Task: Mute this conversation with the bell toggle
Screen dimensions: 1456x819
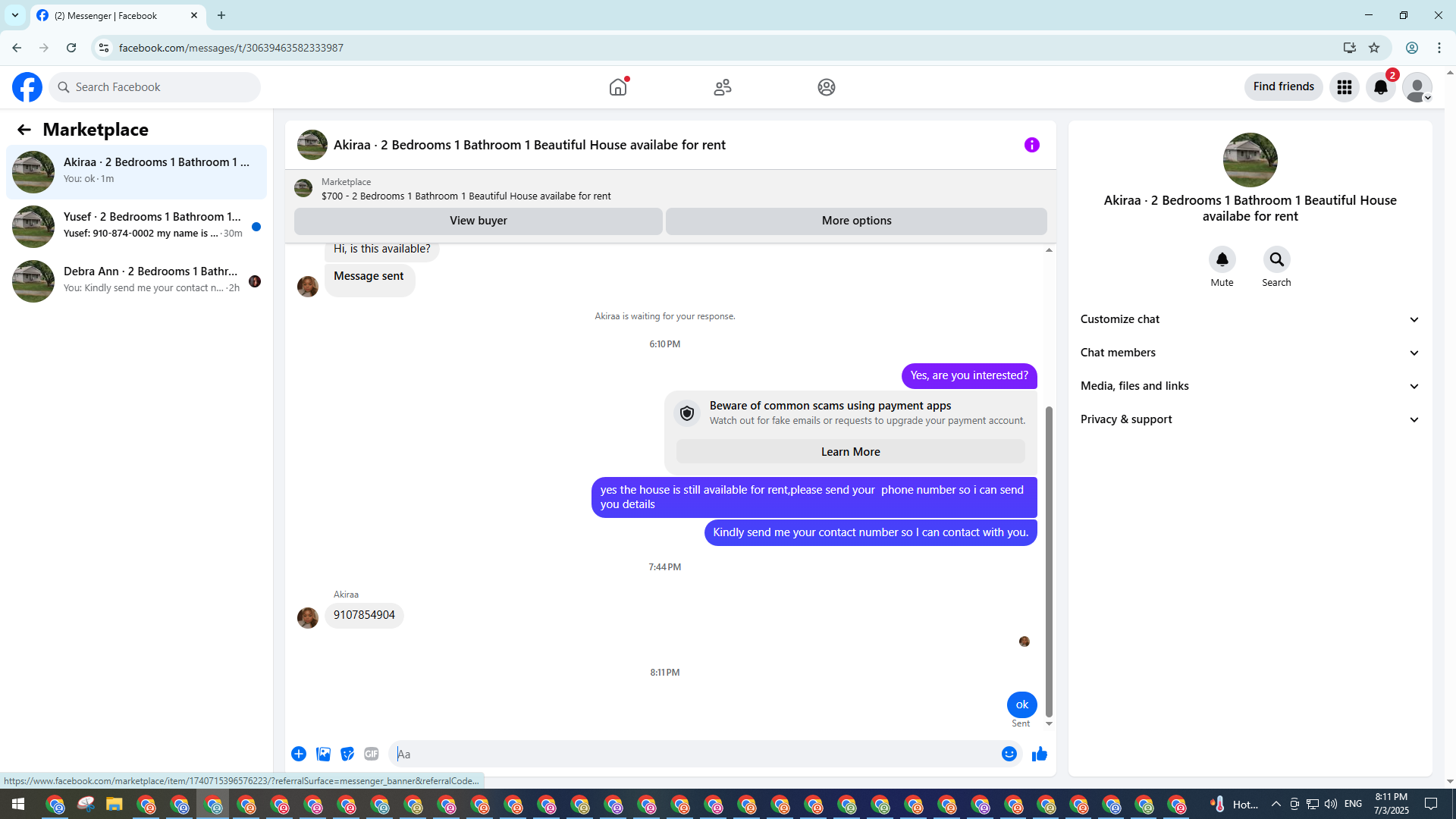Action: click(x=1222, y=260)
